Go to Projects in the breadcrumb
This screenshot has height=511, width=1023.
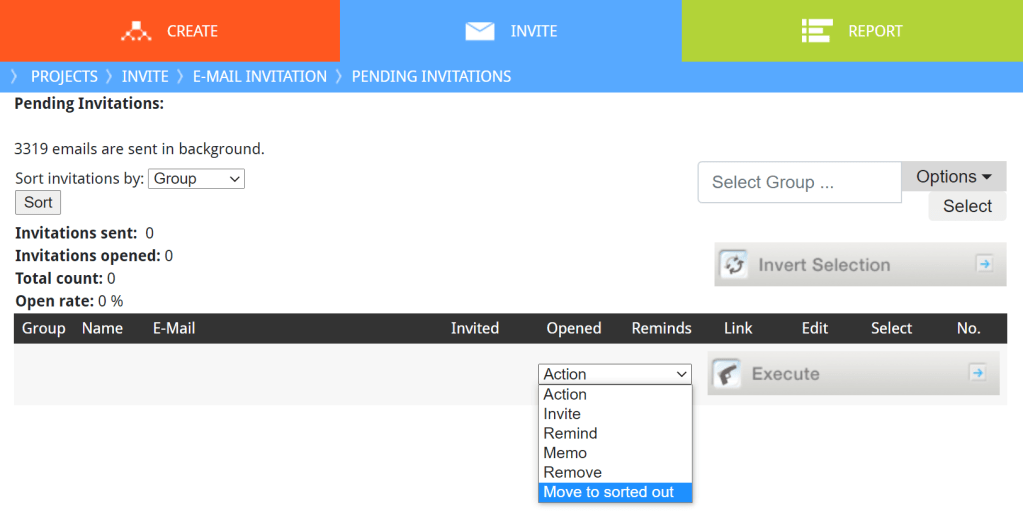tap(64, 76)
